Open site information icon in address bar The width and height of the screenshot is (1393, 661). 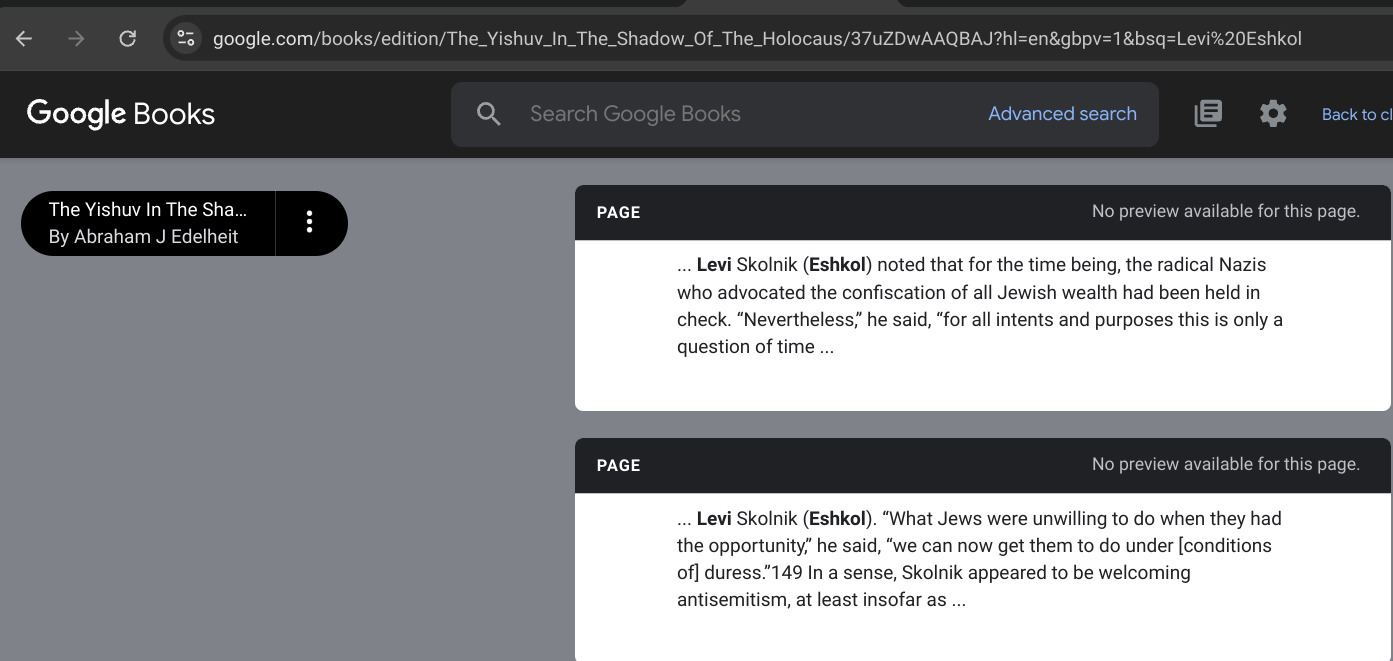[x=186, y=39]
